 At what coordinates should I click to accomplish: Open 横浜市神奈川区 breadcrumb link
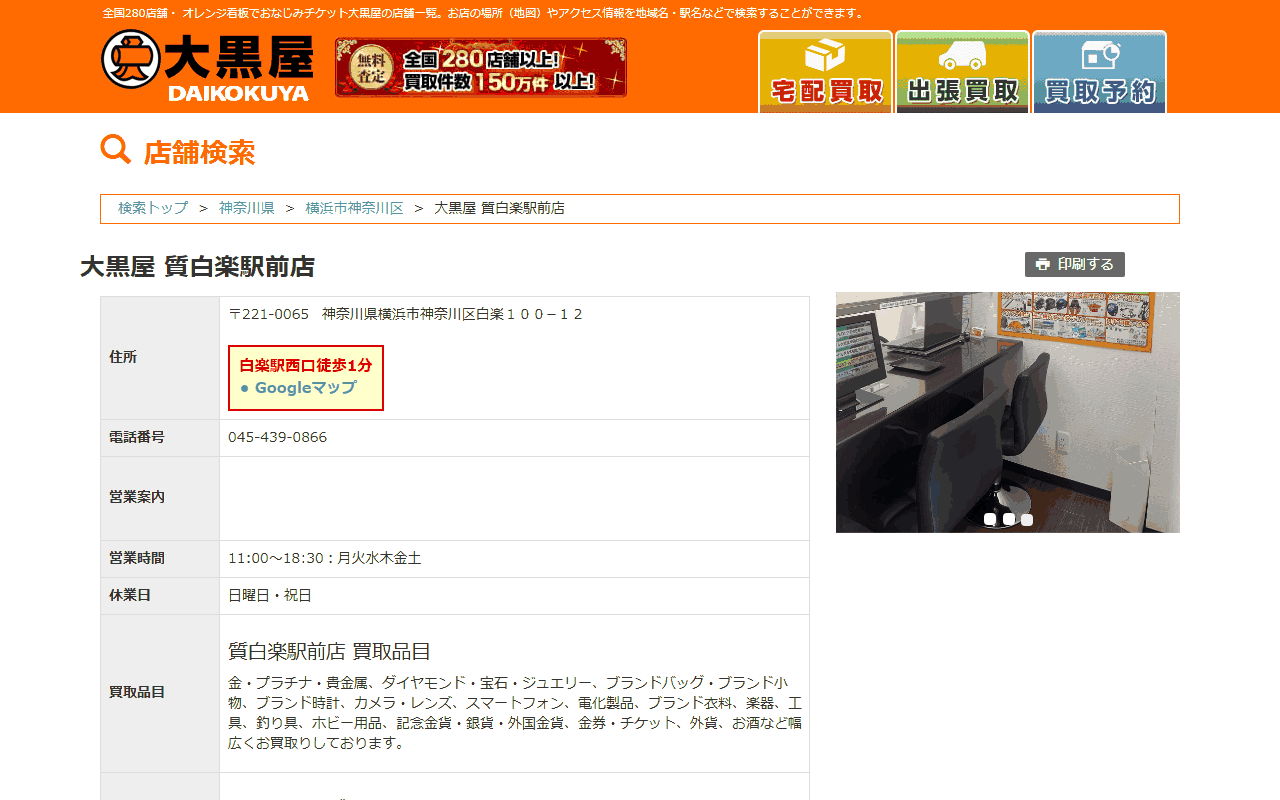click(x=355, y=208)
